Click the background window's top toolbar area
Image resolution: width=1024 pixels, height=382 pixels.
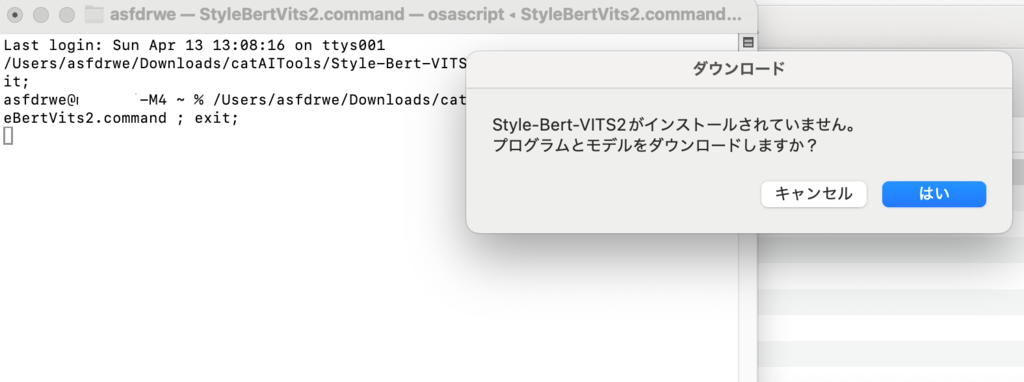891,18
